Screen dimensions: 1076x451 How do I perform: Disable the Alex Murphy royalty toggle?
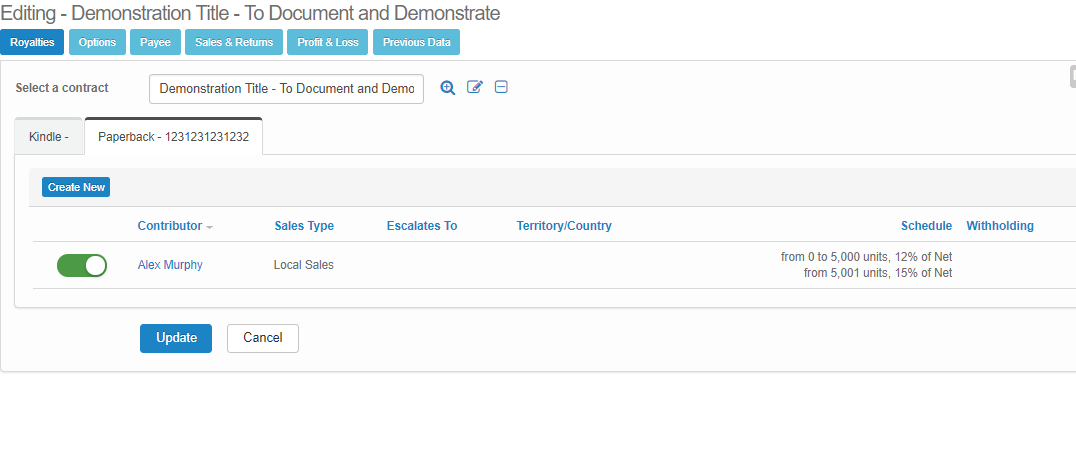[82, 265]
